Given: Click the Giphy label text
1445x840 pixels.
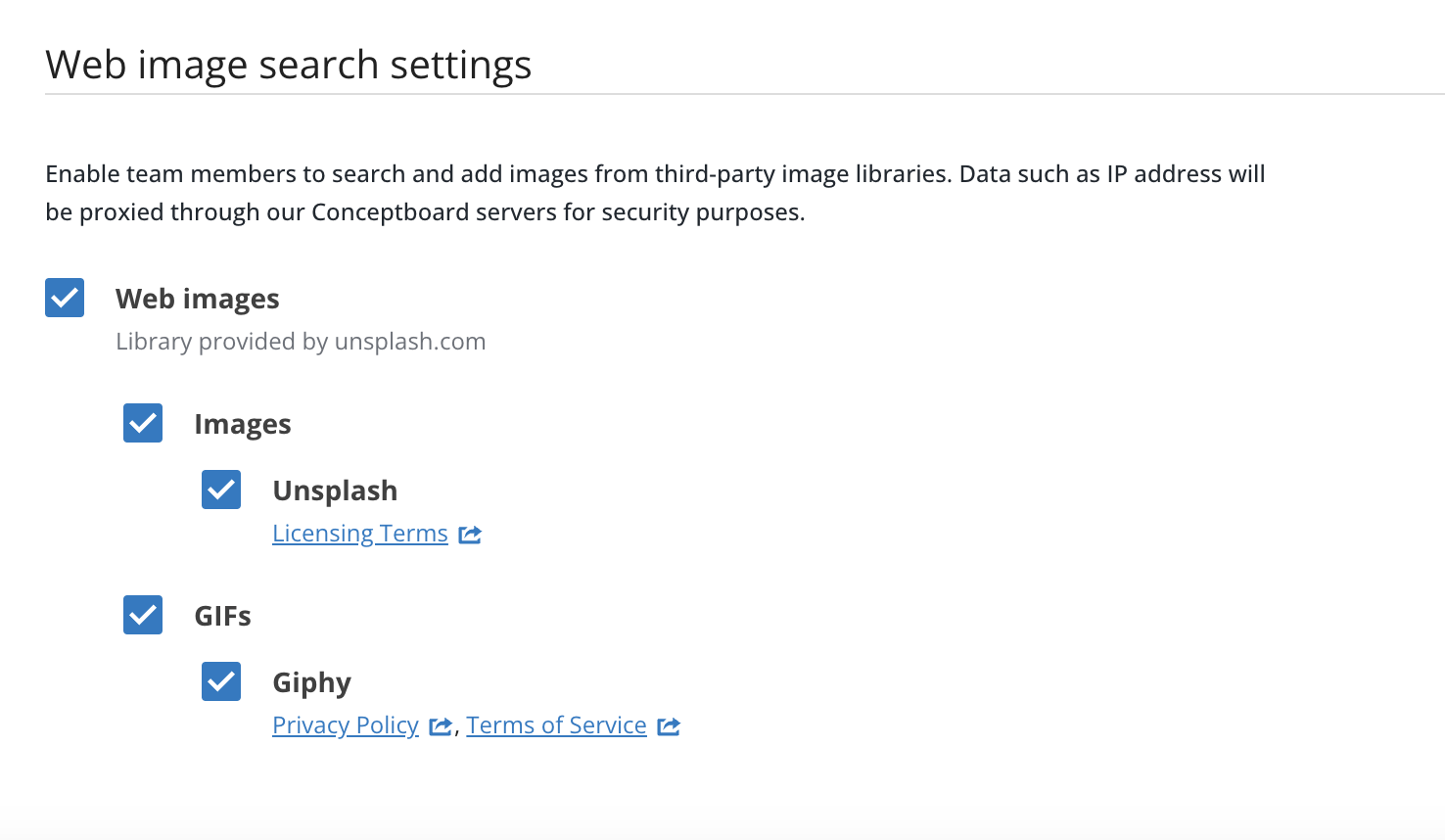Looking at the screenshot, I should tap(311, 682).
